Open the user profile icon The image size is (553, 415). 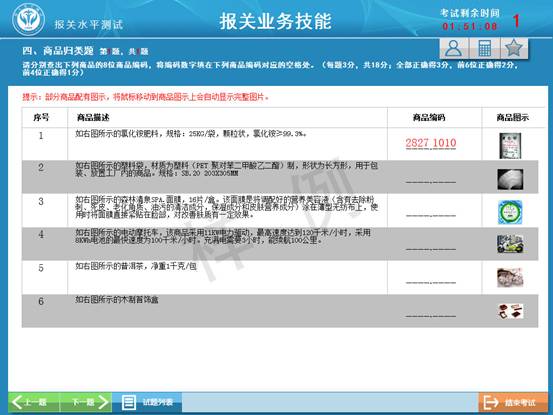point(454,48)
